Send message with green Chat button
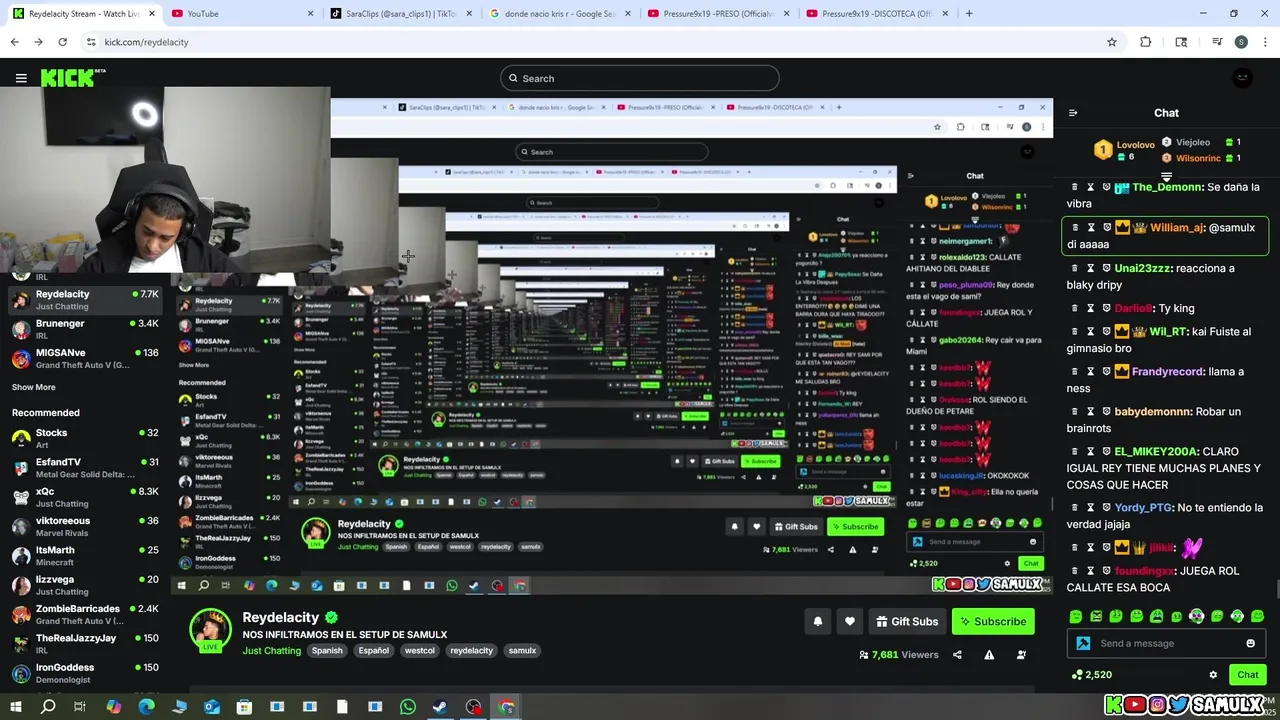Image resolution: width=1280 pixels, height=720 pixels. tap(1247, 675)
